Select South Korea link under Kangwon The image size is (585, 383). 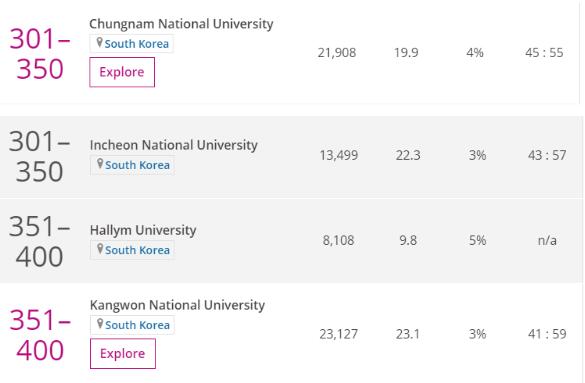point(137,325)
